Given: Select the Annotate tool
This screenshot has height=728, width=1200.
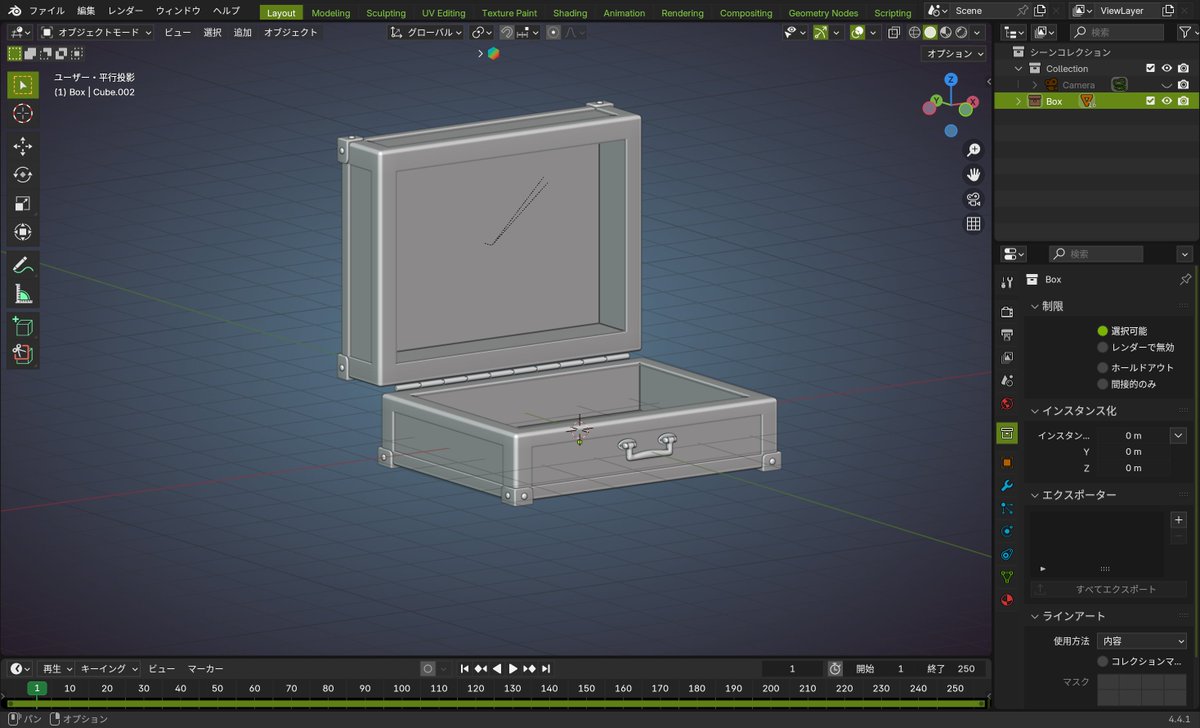Looking at the screenshot, I should (23, 265).
